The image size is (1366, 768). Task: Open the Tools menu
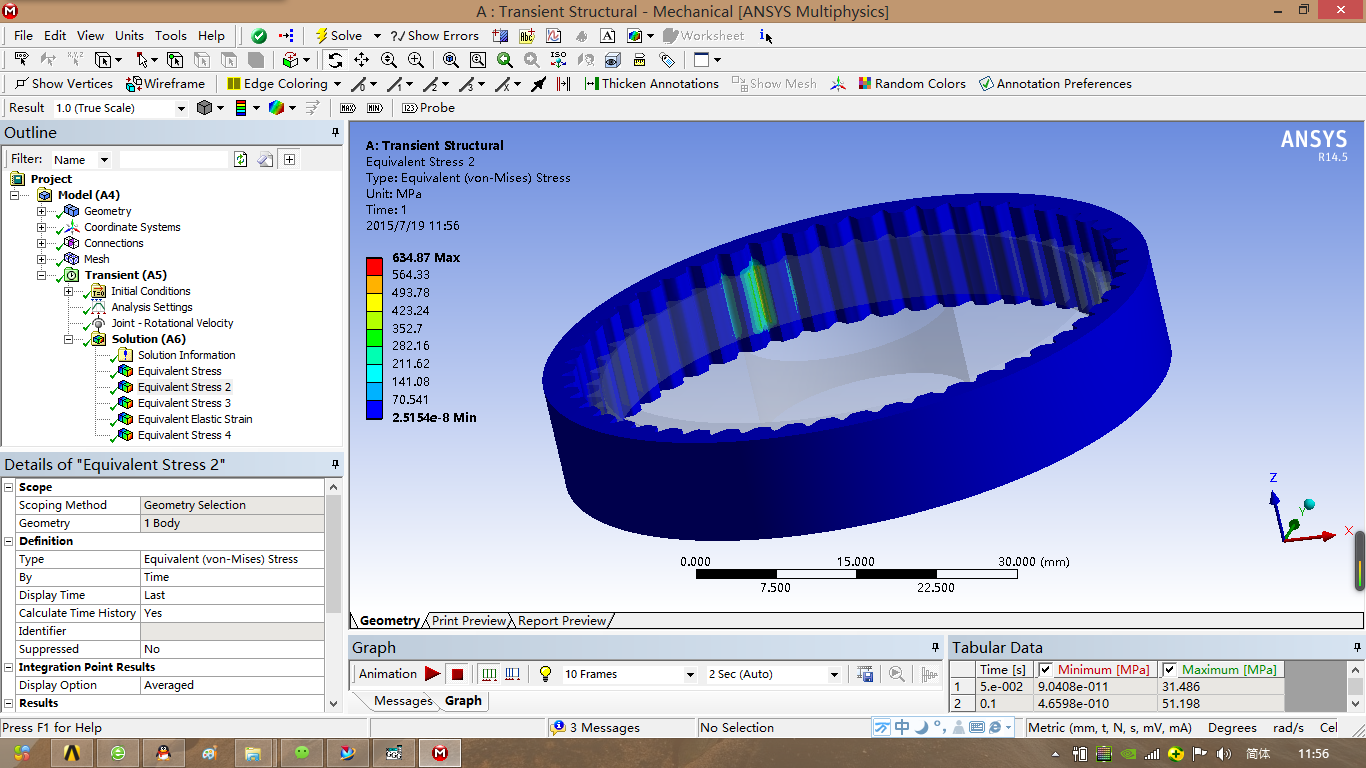[170, 35]
